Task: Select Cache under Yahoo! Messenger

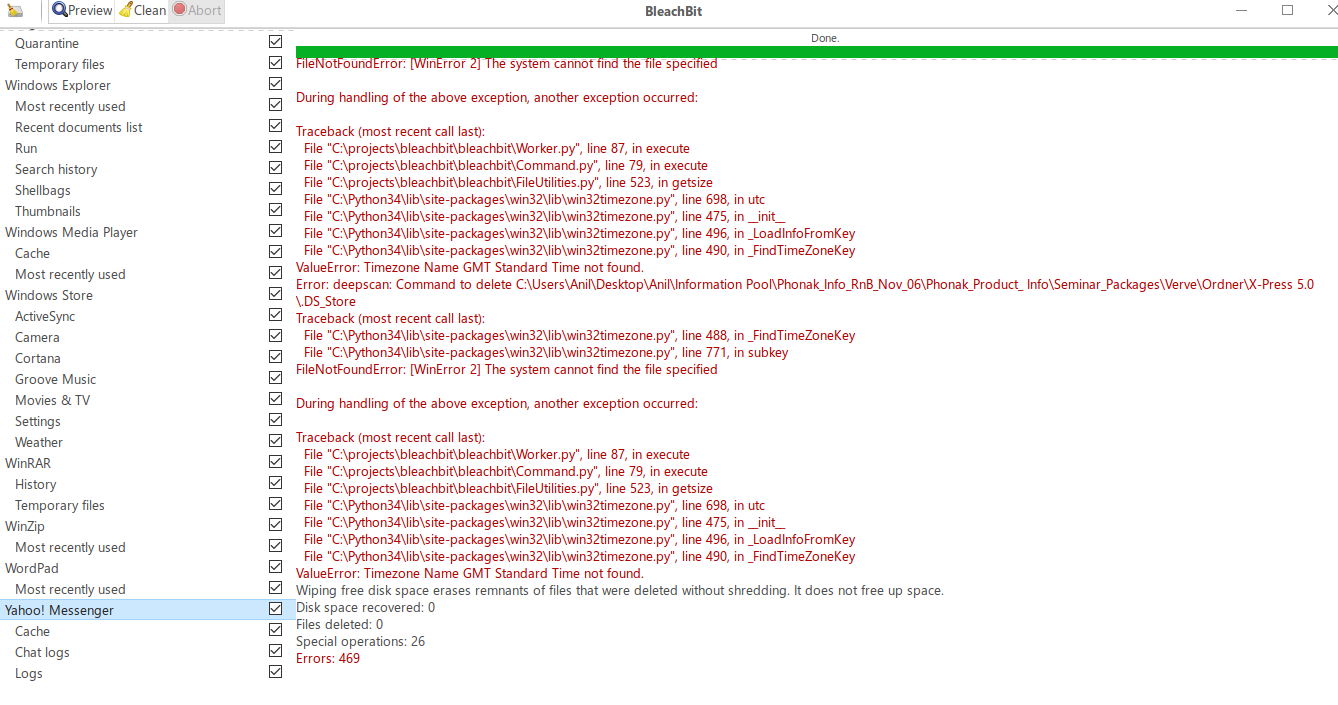Action: tap(32, 631)
